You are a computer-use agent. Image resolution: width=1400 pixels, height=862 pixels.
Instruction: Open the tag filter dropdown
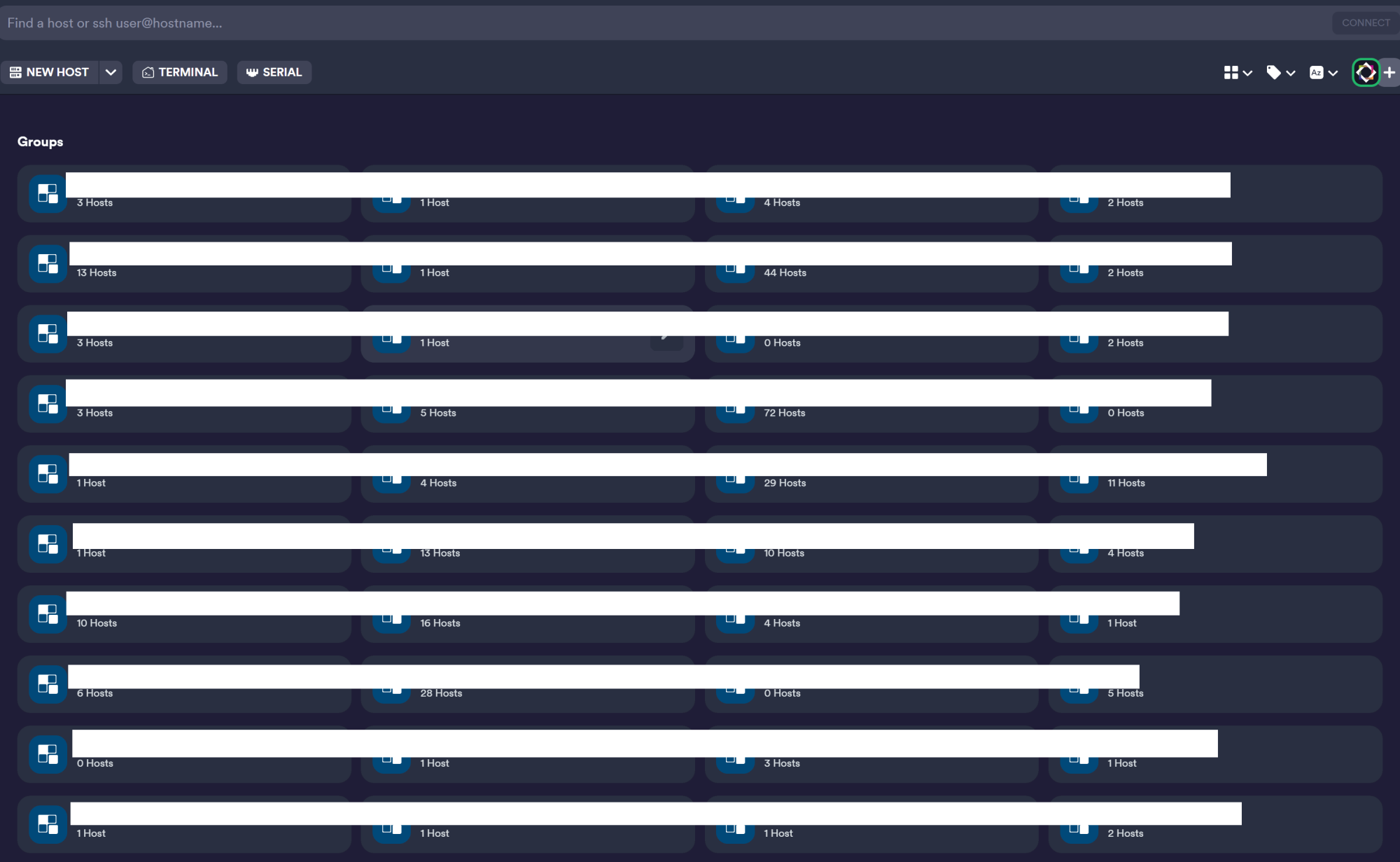pos(1280,72)
